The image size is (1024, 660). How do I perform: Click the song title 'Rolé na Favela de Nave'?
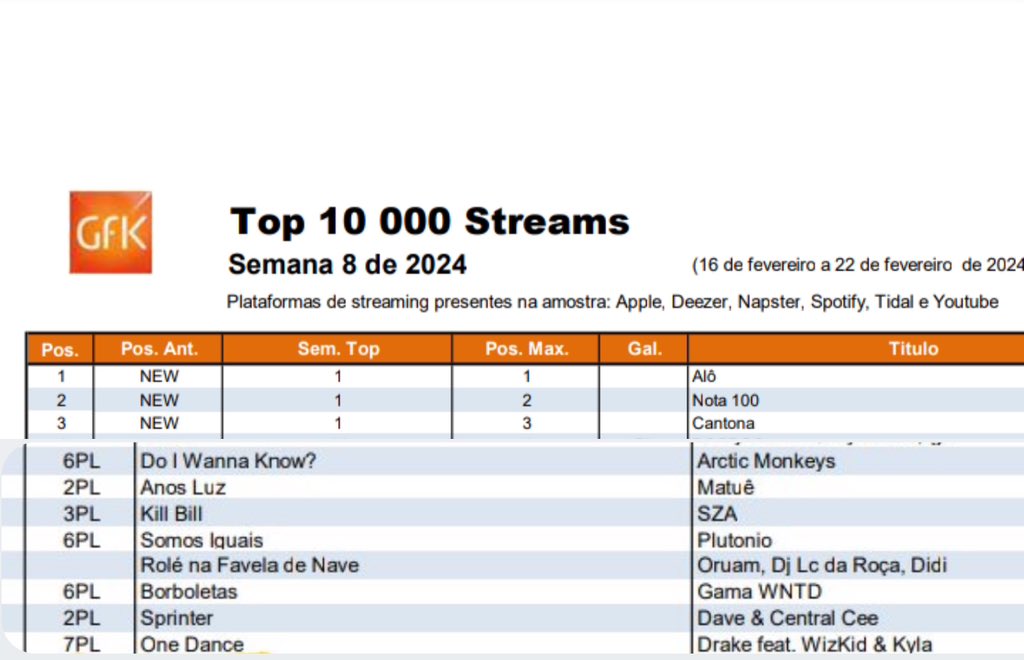pos(249,565)
